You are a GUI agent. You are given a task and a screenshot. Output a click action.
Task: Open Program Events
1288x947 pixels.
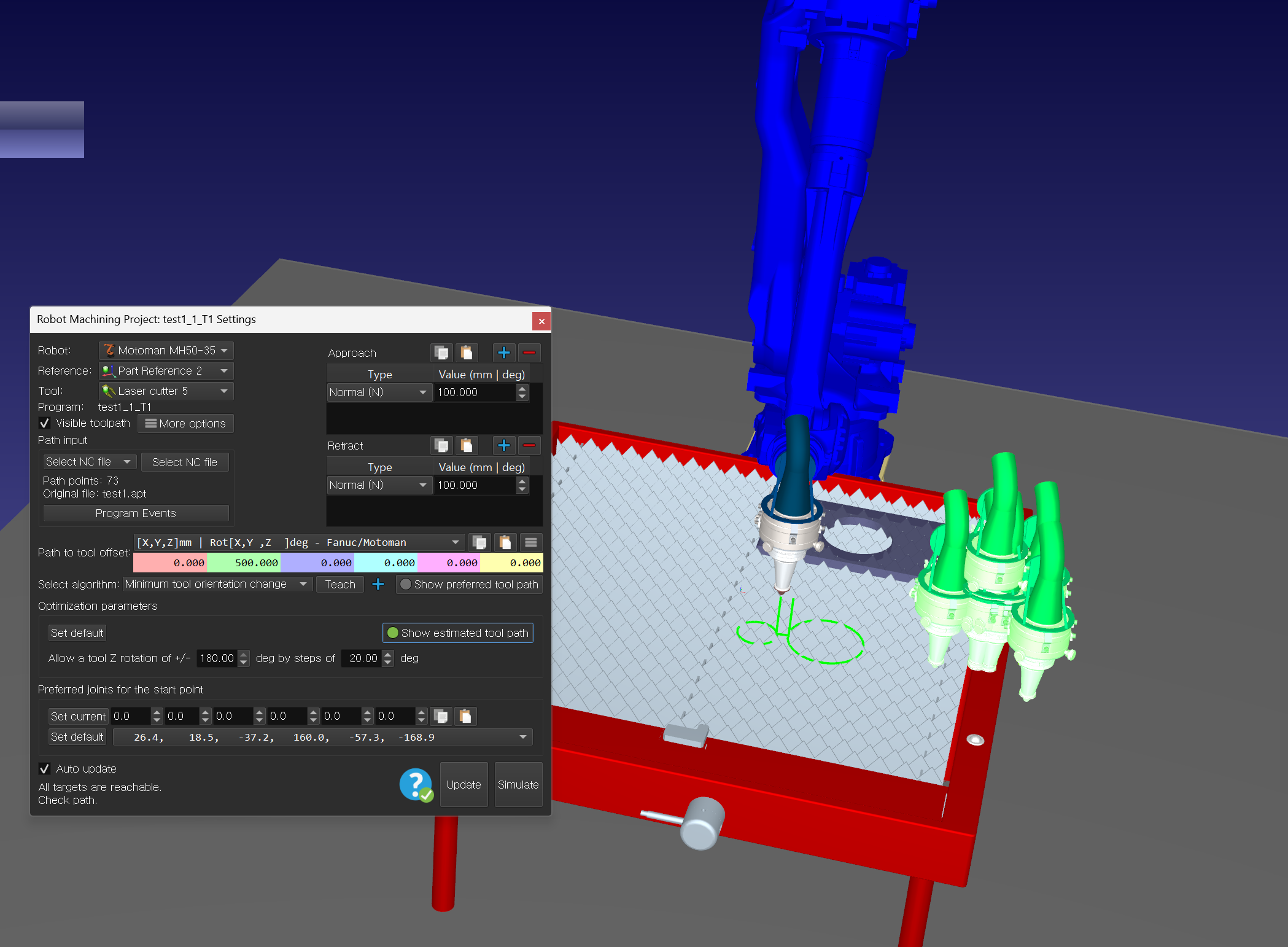(136, 513)
